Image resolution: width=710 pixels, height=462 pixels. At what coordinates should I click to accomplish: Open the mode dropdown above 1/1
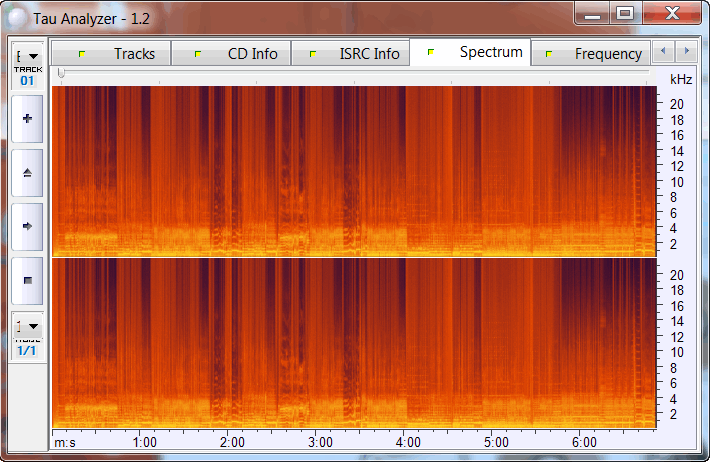click(x=27, y=326)
